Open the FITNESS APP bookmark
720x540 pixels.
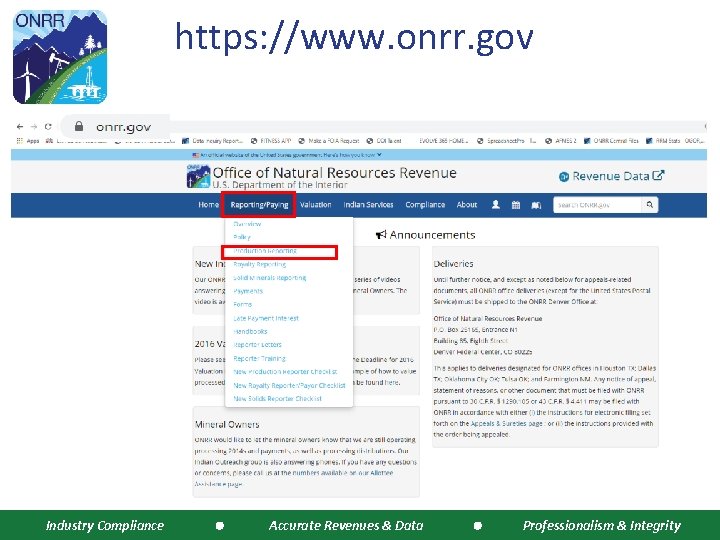click(x=271, y=141)
